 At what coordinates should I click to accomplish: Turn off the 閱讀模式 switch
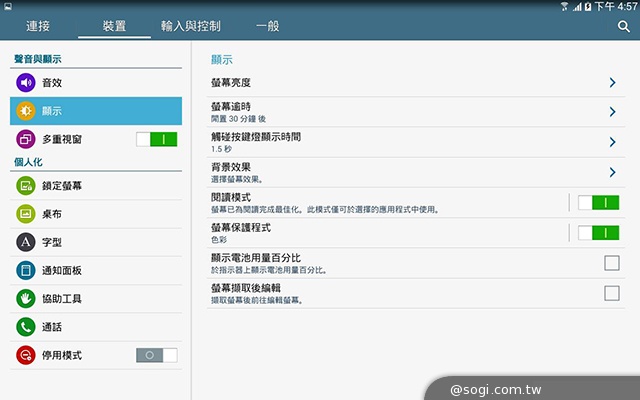[598, 202]
